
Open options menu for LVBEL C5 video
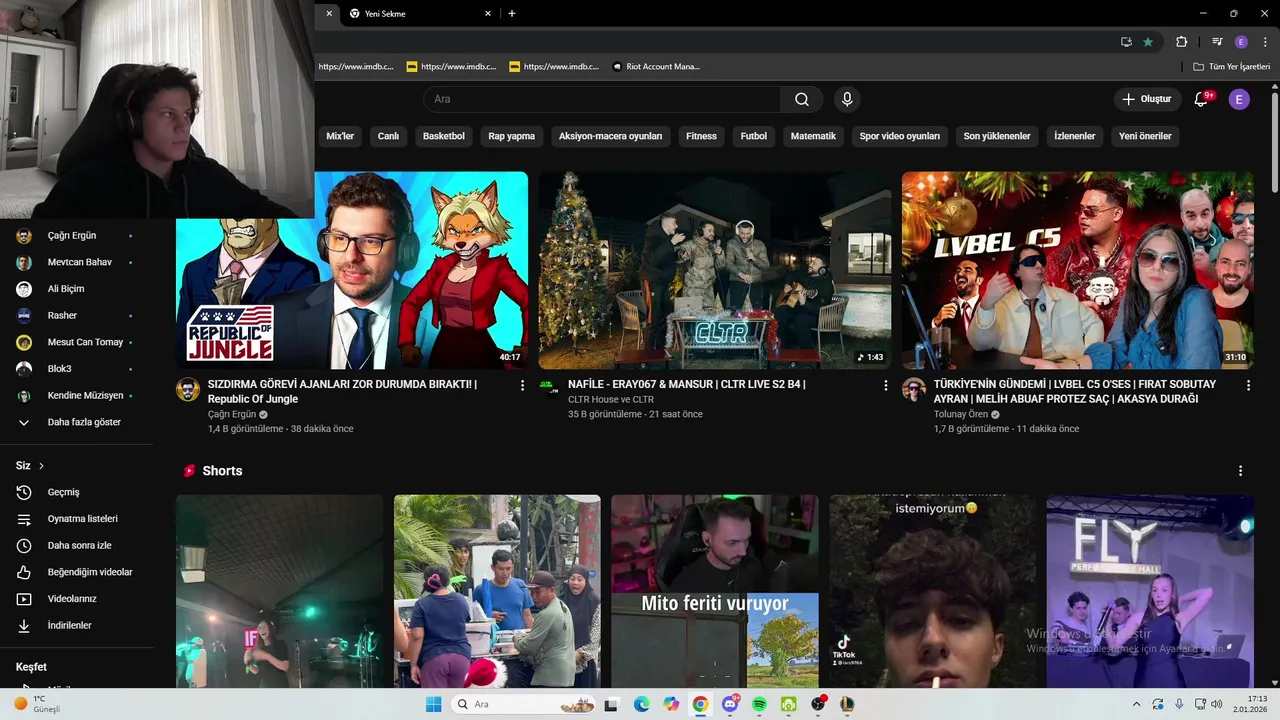1248,385
